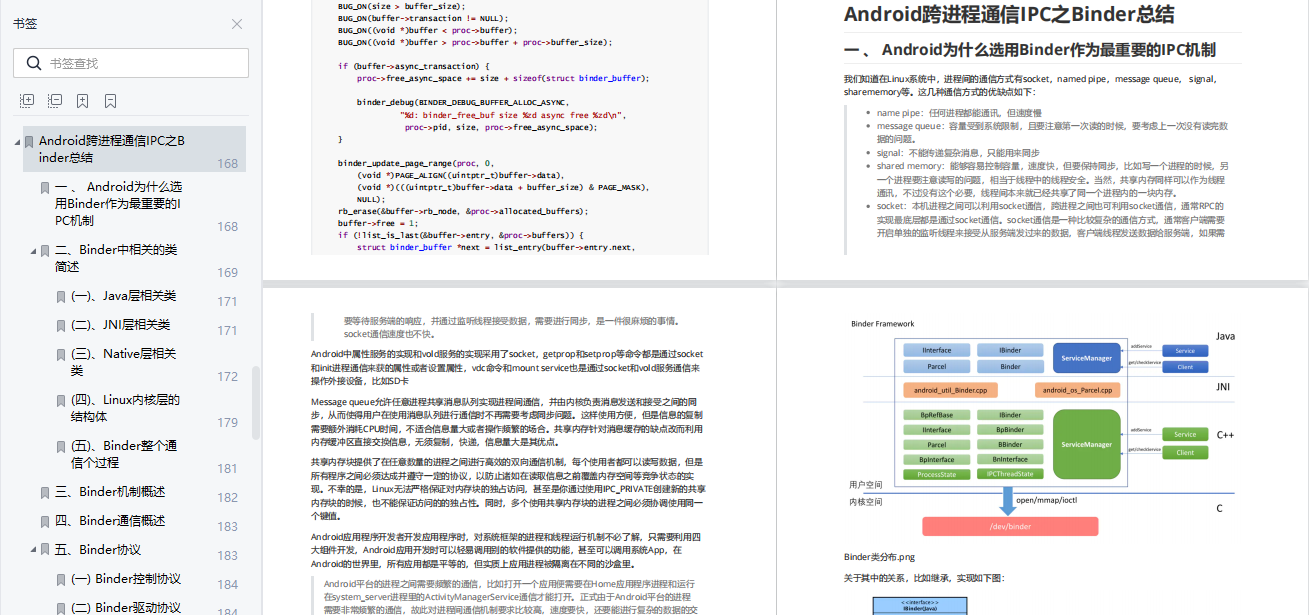
Task: Click page number 179 in bookmark list
Action: coord(227,423)
